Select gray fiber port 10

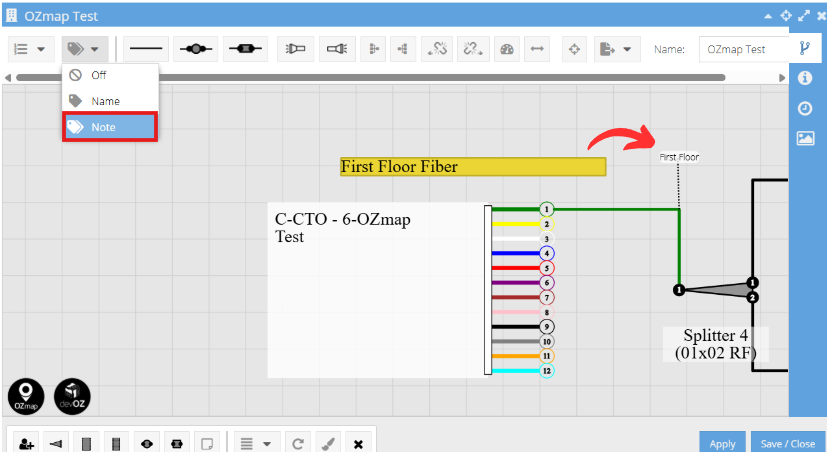547,342
